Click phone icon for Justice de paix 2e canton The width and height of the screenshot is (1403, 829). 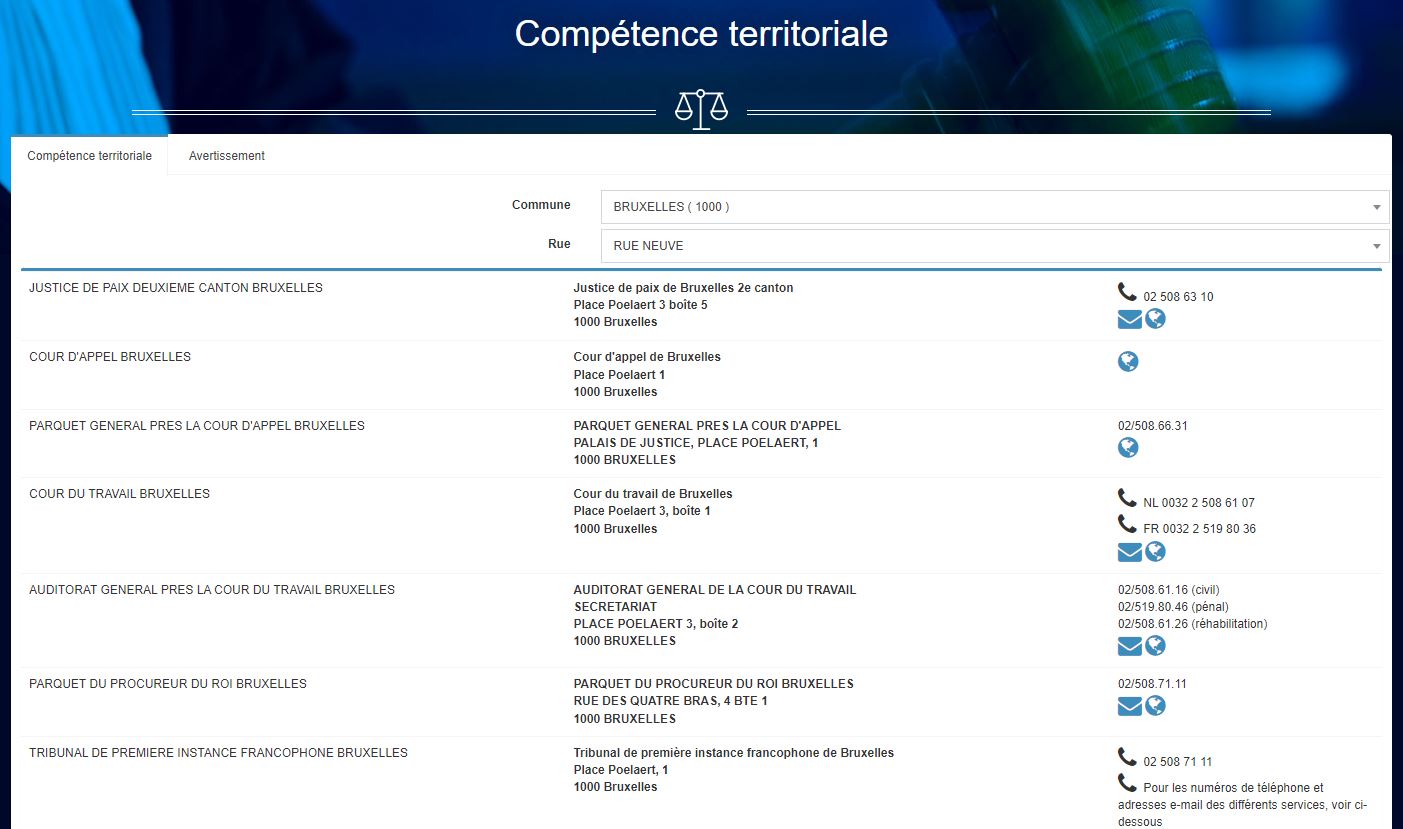coord(1127,292)
